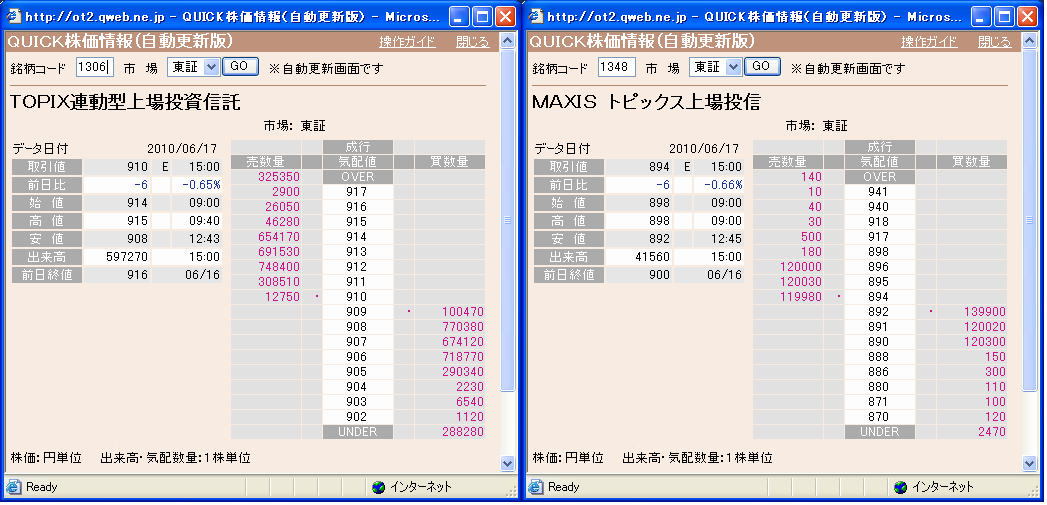1047x505 pixels.
Task: Click scrollbar thumb in right window
Action: tap(1030, 220)
